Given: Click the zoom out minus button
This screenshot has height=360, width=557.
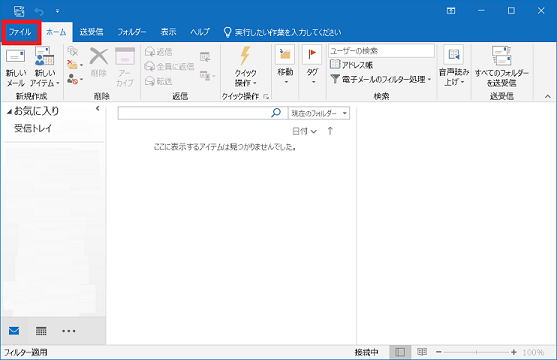Looking at the screenshot, I should [439, 352].
